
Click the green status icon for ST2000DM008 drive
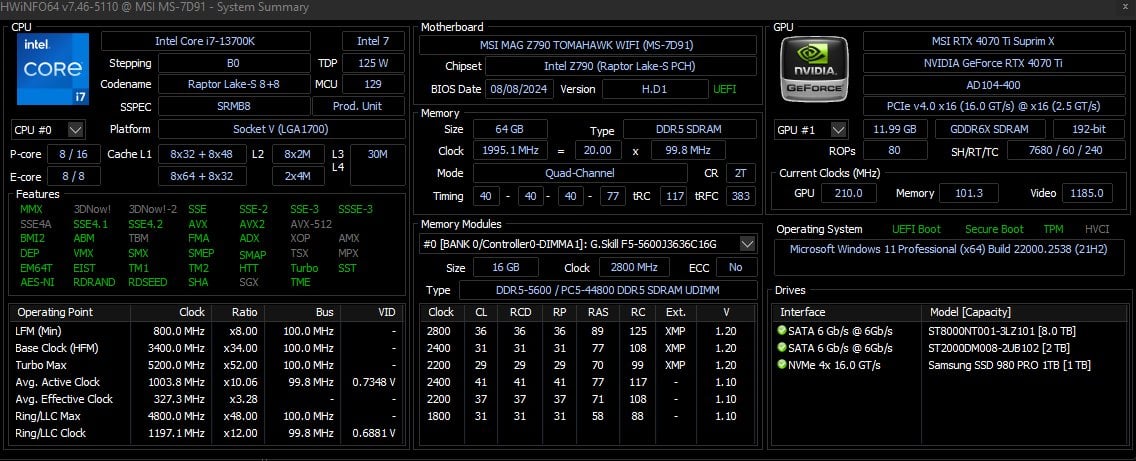781,347
